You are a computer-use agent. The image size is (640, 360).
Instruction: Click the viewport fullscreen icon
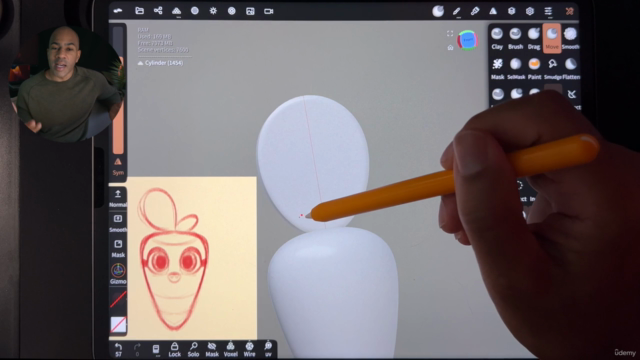click(450, 34)
